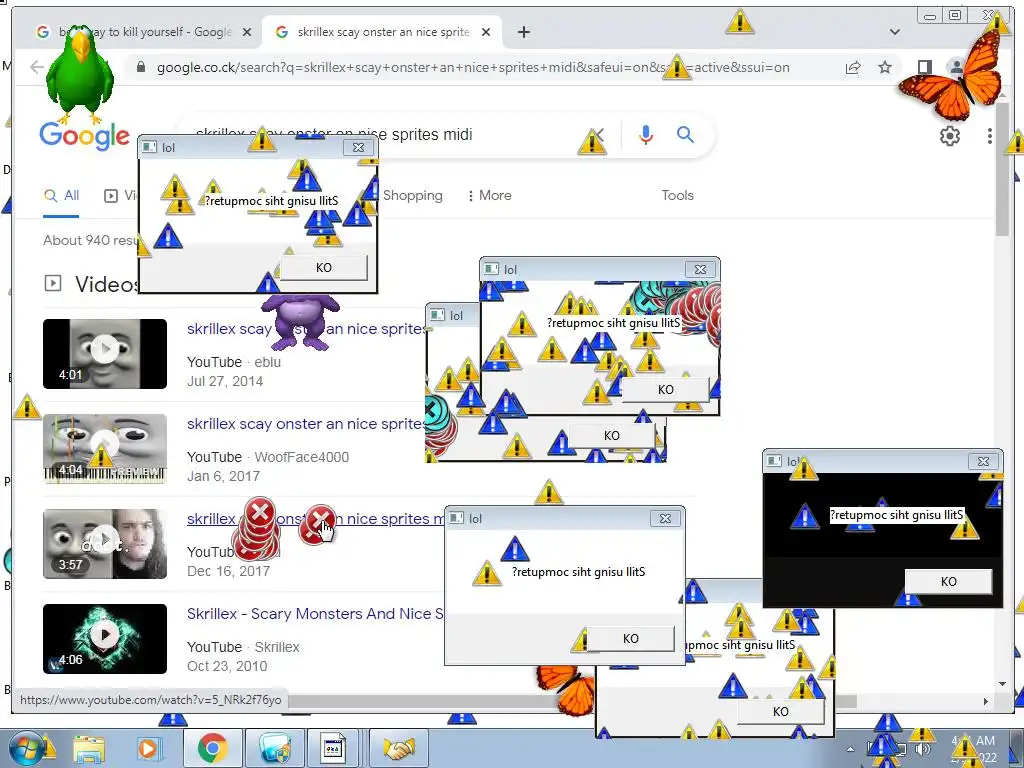Click the lock icon in address bar
This screenshot has width=1024, height=768.
tap(140, 67)
